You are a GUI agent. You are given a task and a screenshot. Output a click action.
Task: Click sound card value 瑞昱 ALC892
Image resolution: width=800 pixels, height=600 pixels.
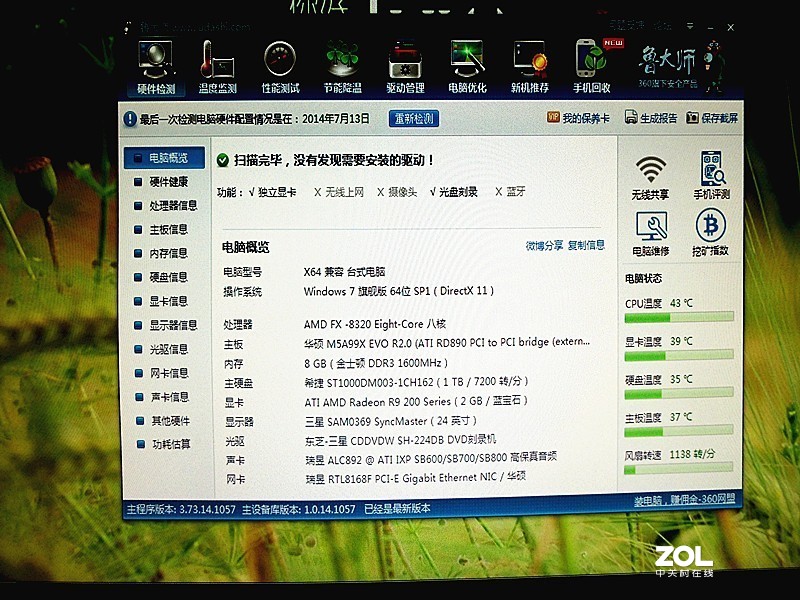coord(431,458)
